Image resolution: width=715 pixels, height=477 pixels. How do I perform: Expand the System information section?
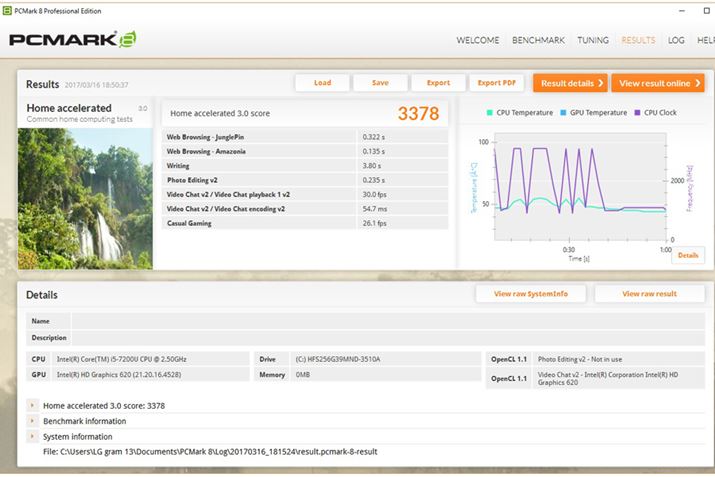pos(33,436)
